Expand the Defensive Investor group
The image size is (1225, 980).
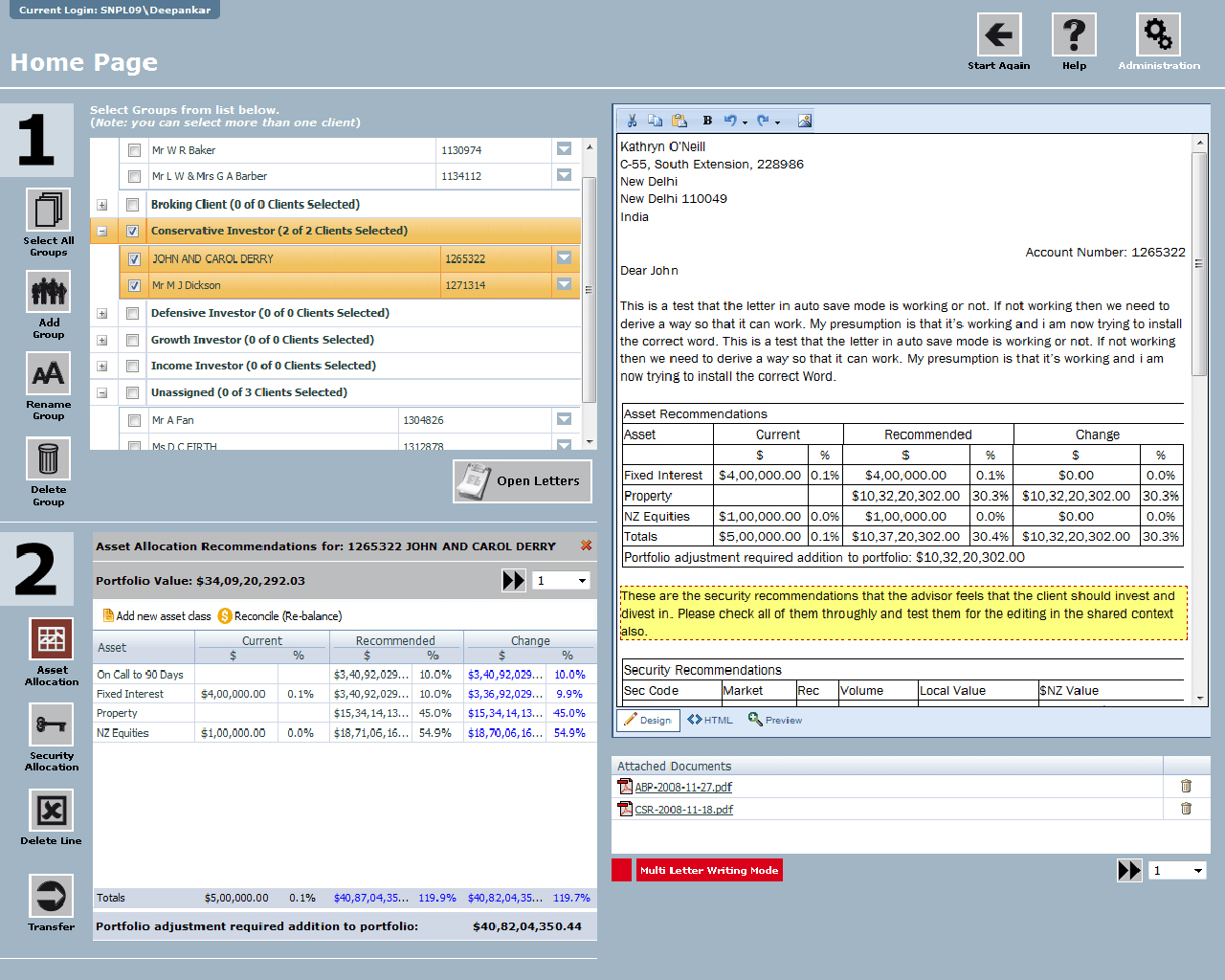pyautogui.click(x=101, y=313)
